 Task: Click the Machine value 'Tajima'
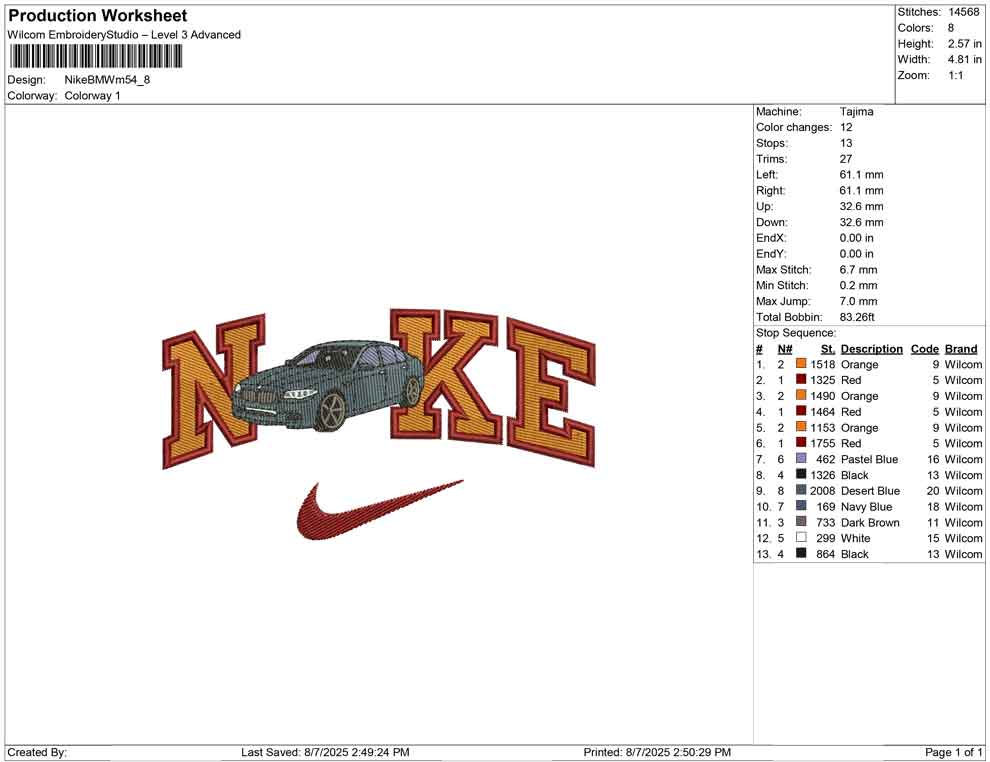pyautogui.click(x=856, y=111)
